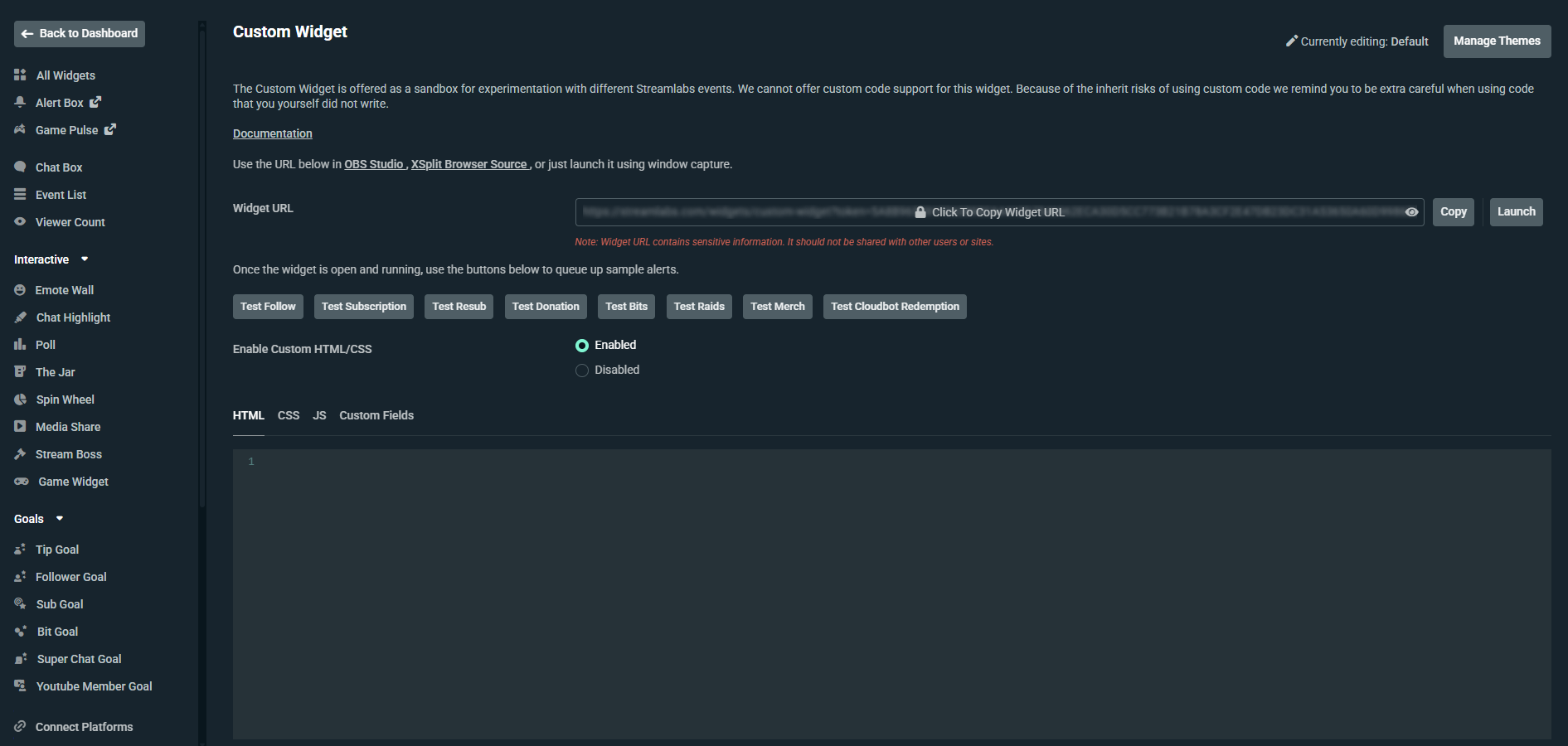The height and width of the screenshot is (746, 1568).
Task: Reveal the Widget URL with the eye toggle
Action: pyautogui.click(x=1412, y=212)
